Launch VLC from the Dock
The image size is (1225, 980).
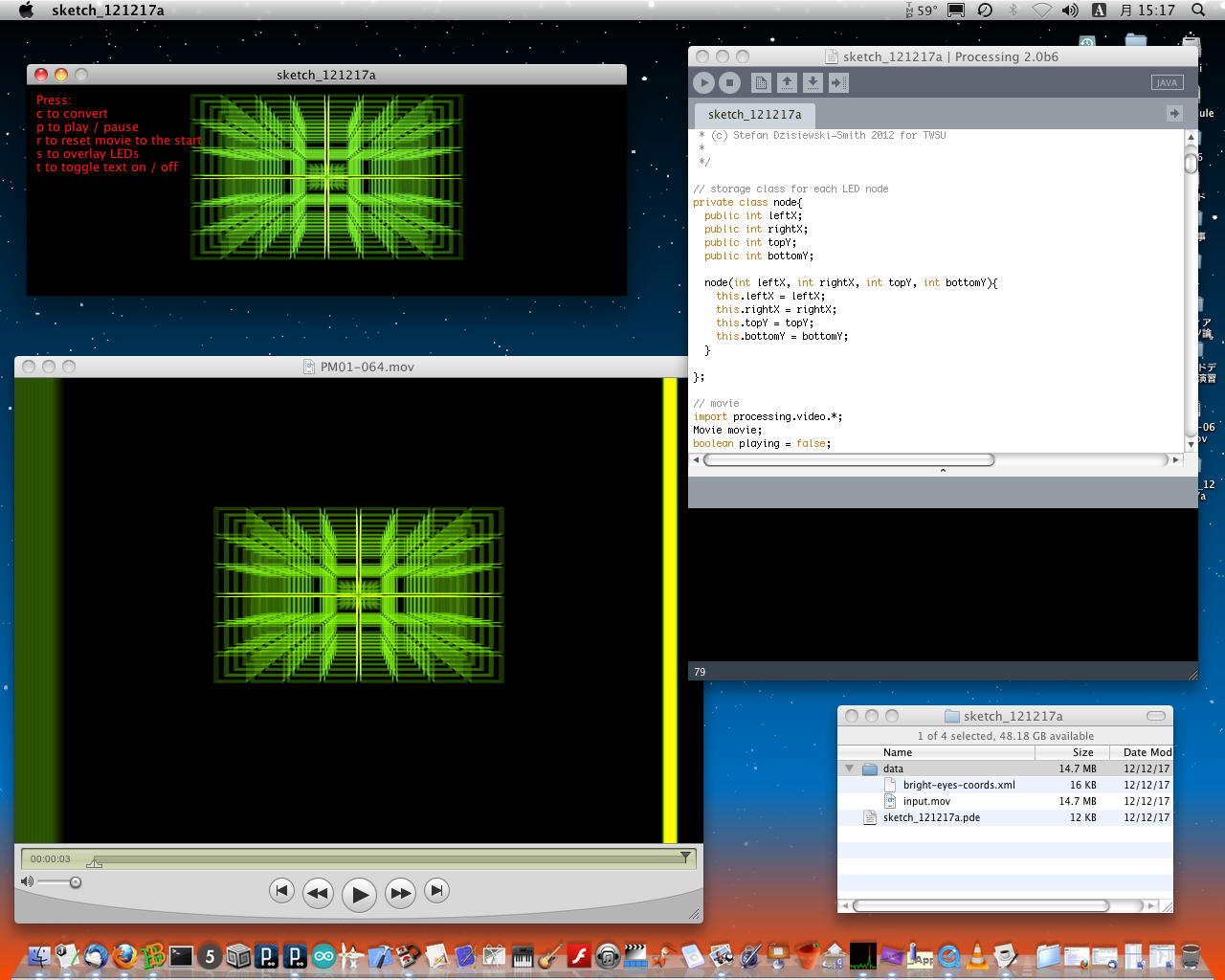(977, 955)
